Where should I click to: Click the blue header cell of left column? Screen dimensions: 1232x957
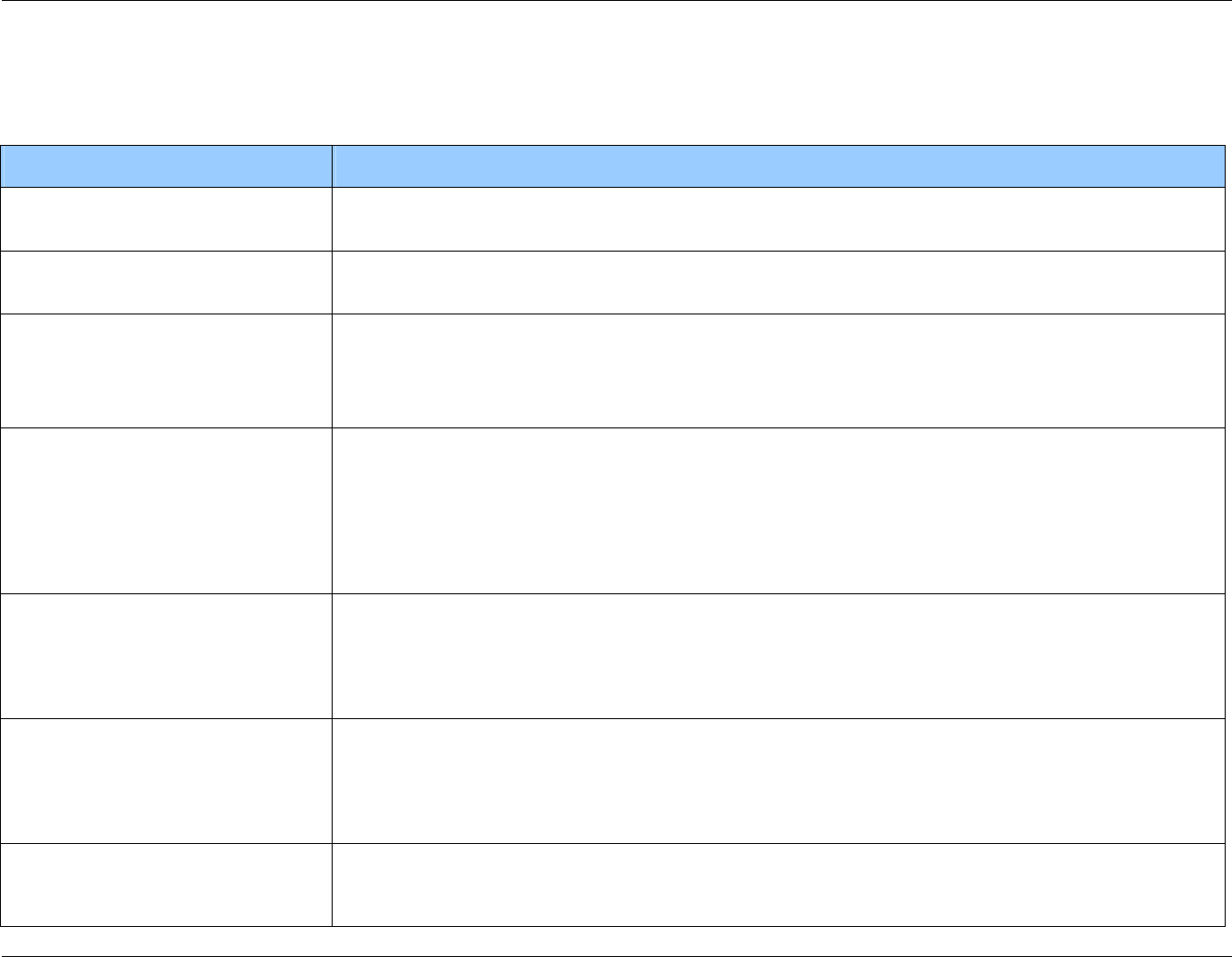click(166, 166)
